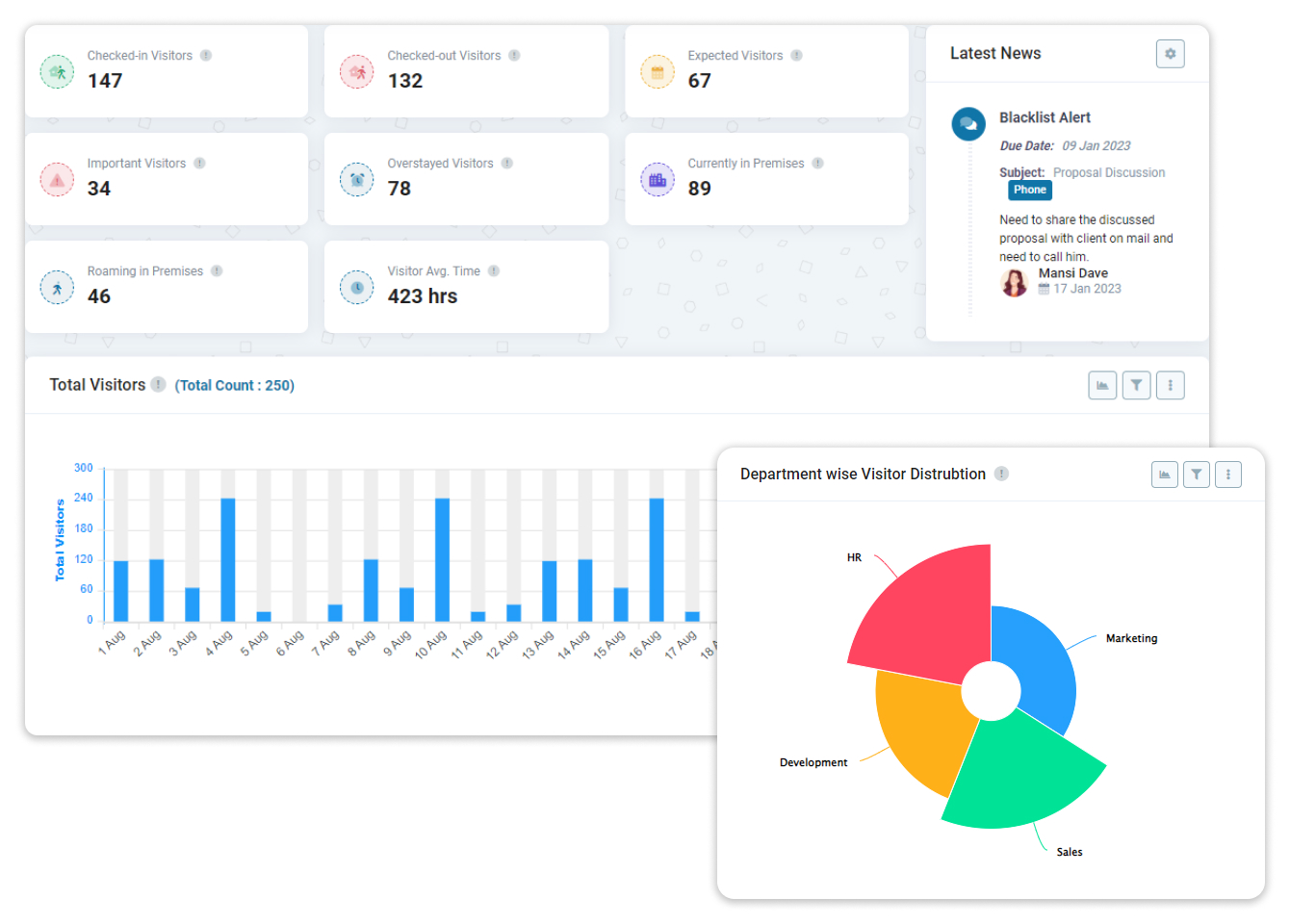Open the Latest News settings gear
The height and width of the screenshot is (924, 1290).
coord(1171,54)
